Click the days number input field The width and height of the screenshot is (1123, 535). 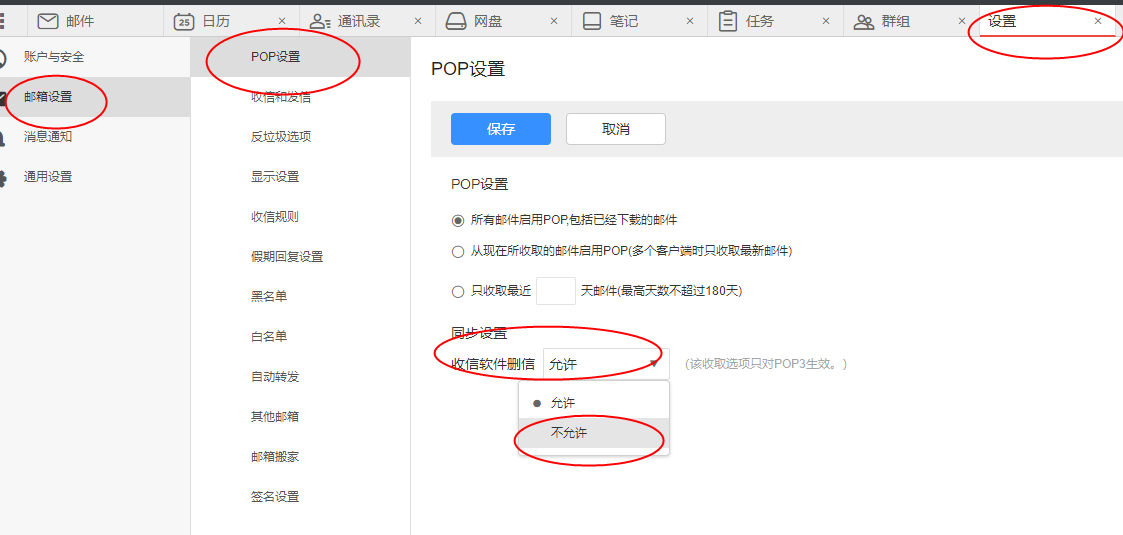coord(555,291)
